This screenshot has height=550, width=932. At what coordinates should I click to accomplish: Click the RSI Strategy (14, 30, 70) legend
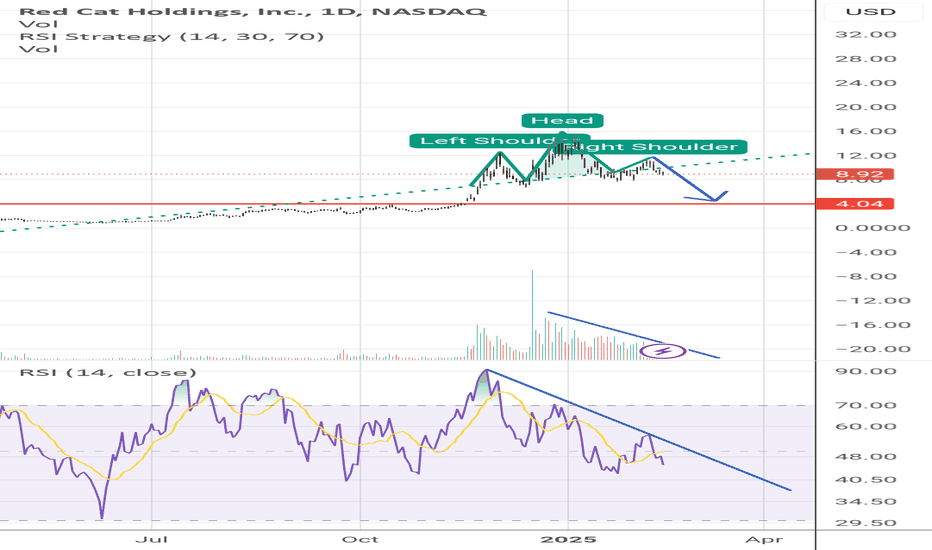point(172,36)
